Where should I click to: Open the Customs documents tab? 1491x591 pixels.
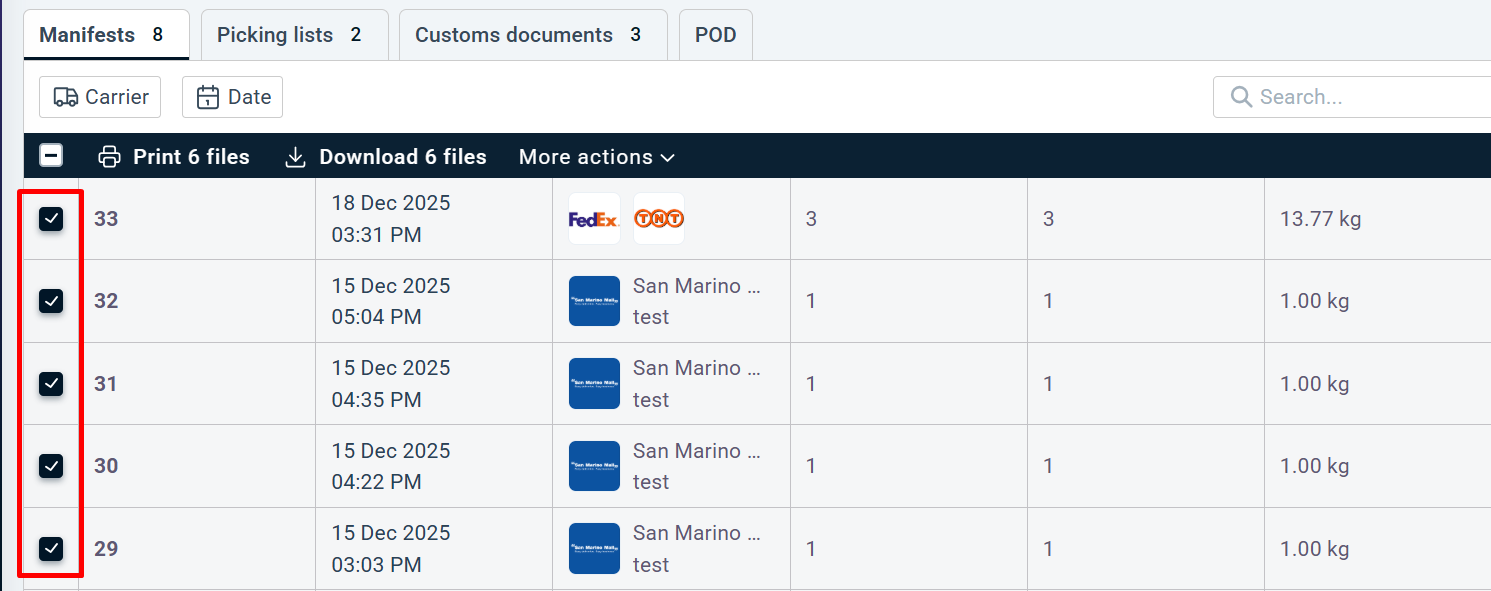(527, 35)
